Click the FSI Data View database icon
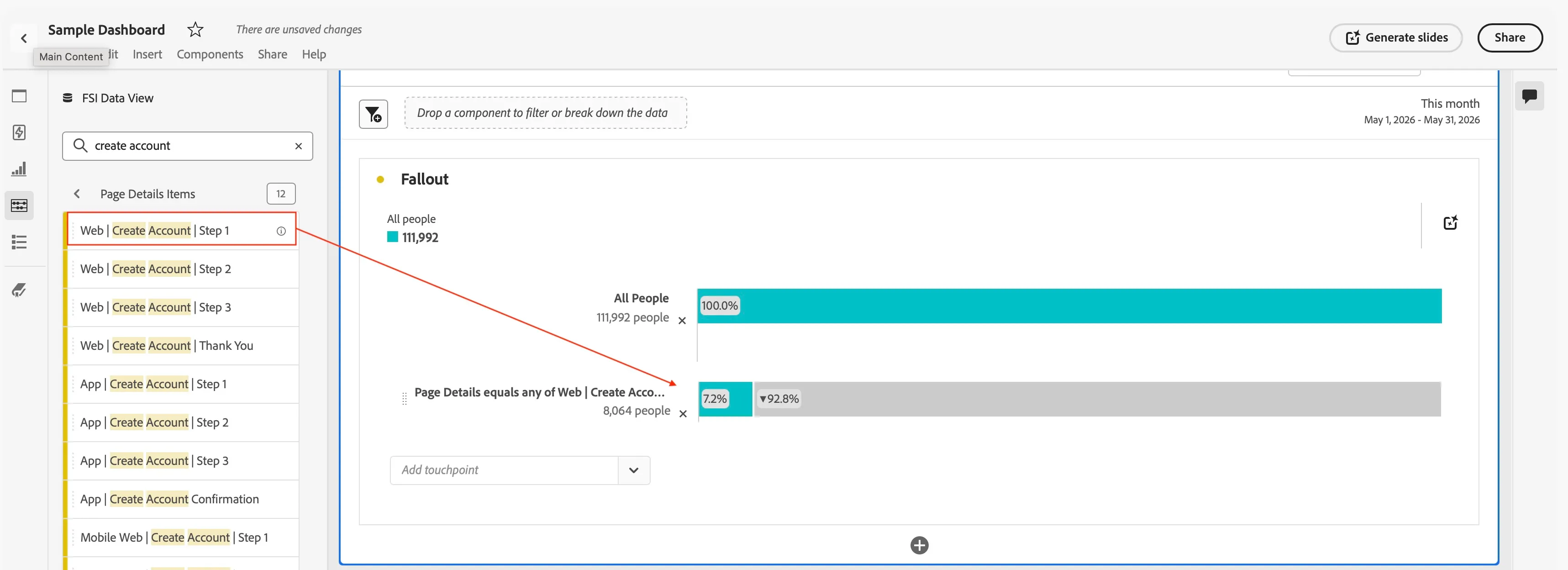Image resolution: width=1568 pixels, height=570 pixels. (x=68, y=98)
